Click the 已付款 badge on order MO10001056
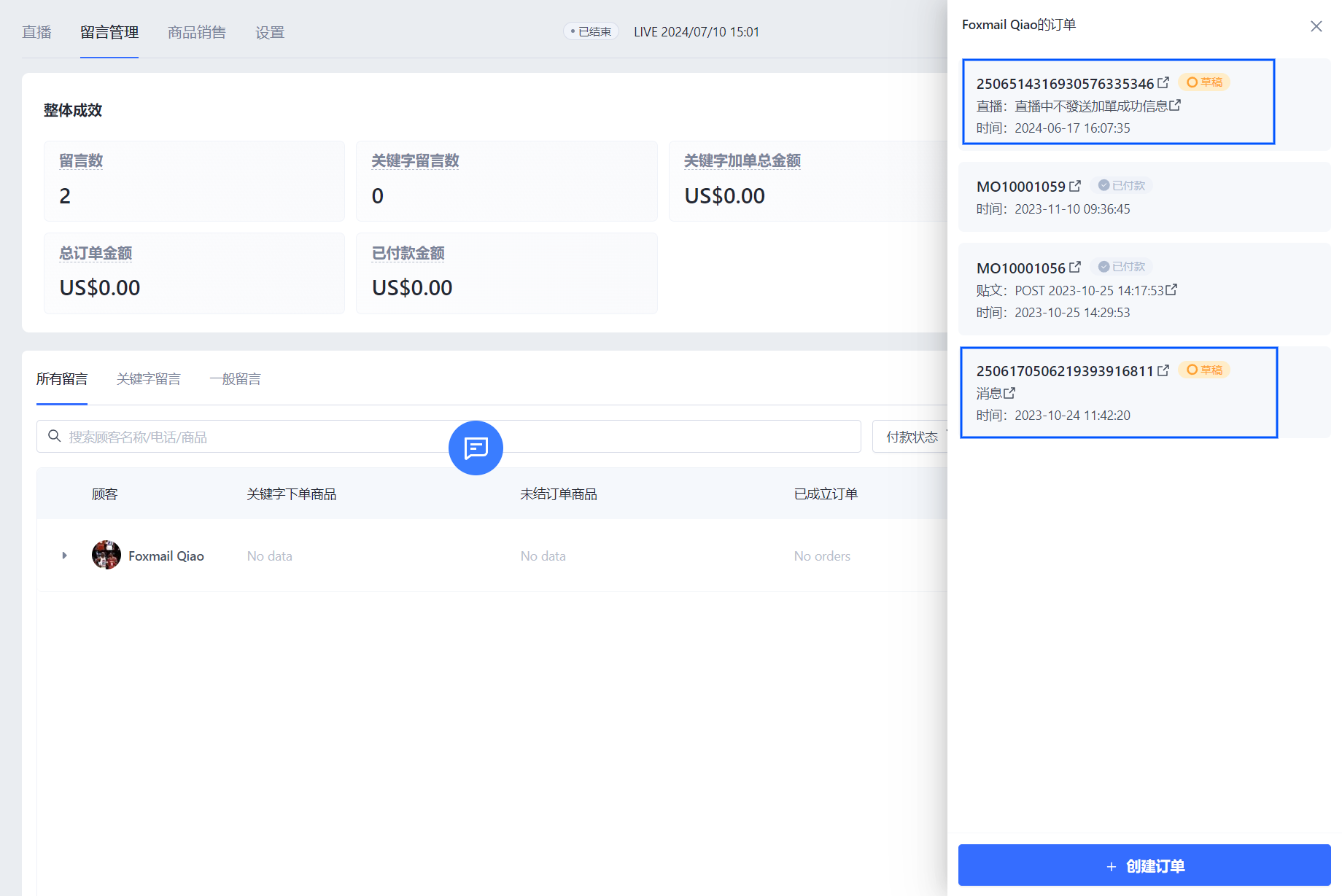The width and height of the screenshot is (1342, 896). tap(1122, 267)
